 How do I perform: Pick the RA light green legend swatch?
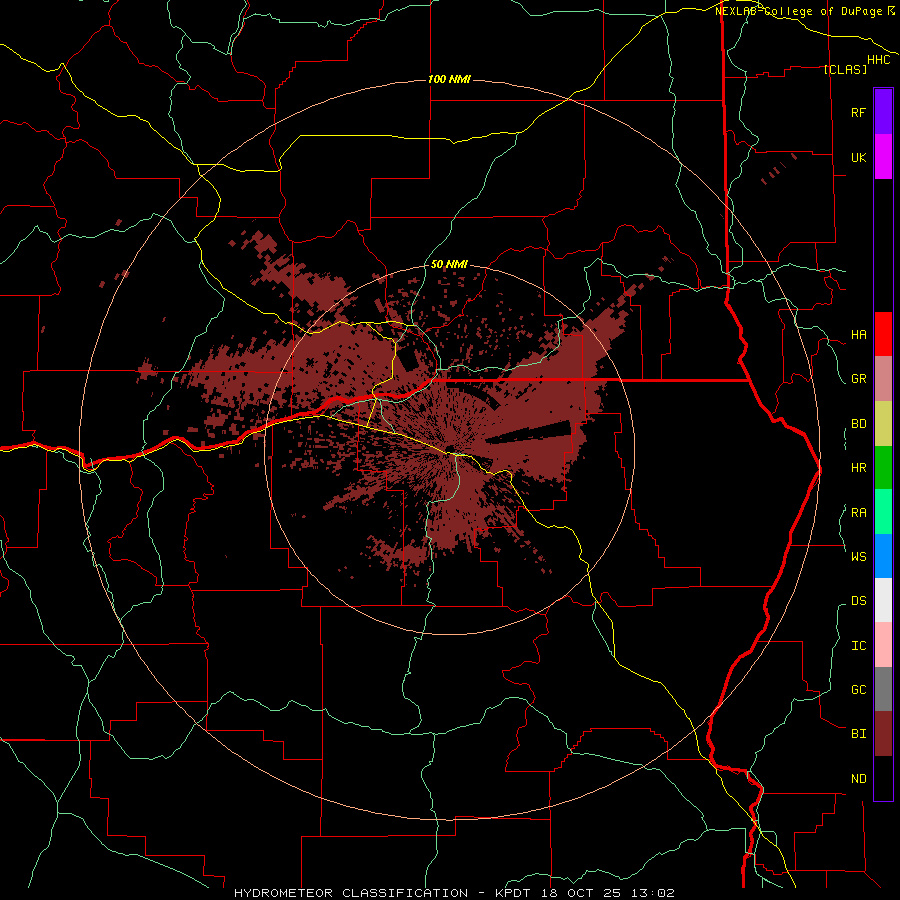click(x=883, y=512)
